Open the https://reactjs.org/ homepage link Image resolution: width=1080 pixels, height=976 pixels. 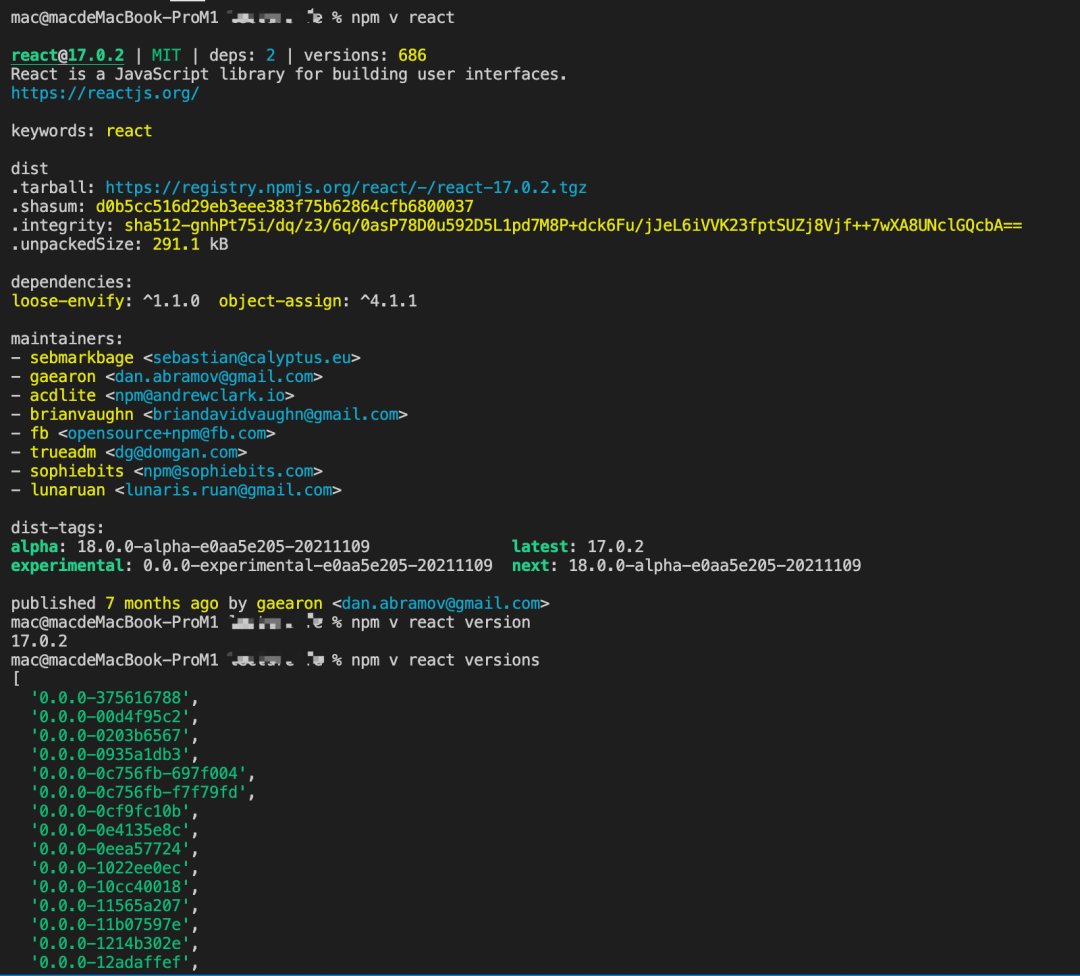click(x=105, y=93)
